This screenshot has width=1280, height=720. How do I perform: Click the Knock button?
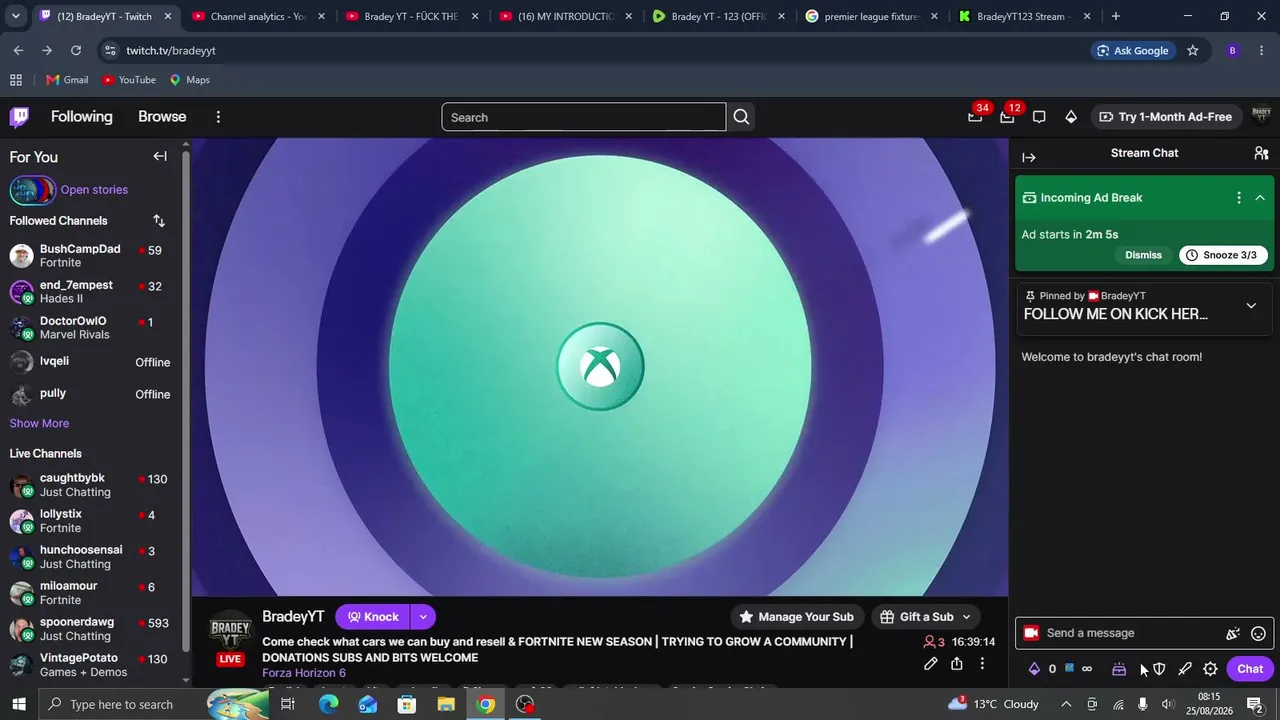373,617
